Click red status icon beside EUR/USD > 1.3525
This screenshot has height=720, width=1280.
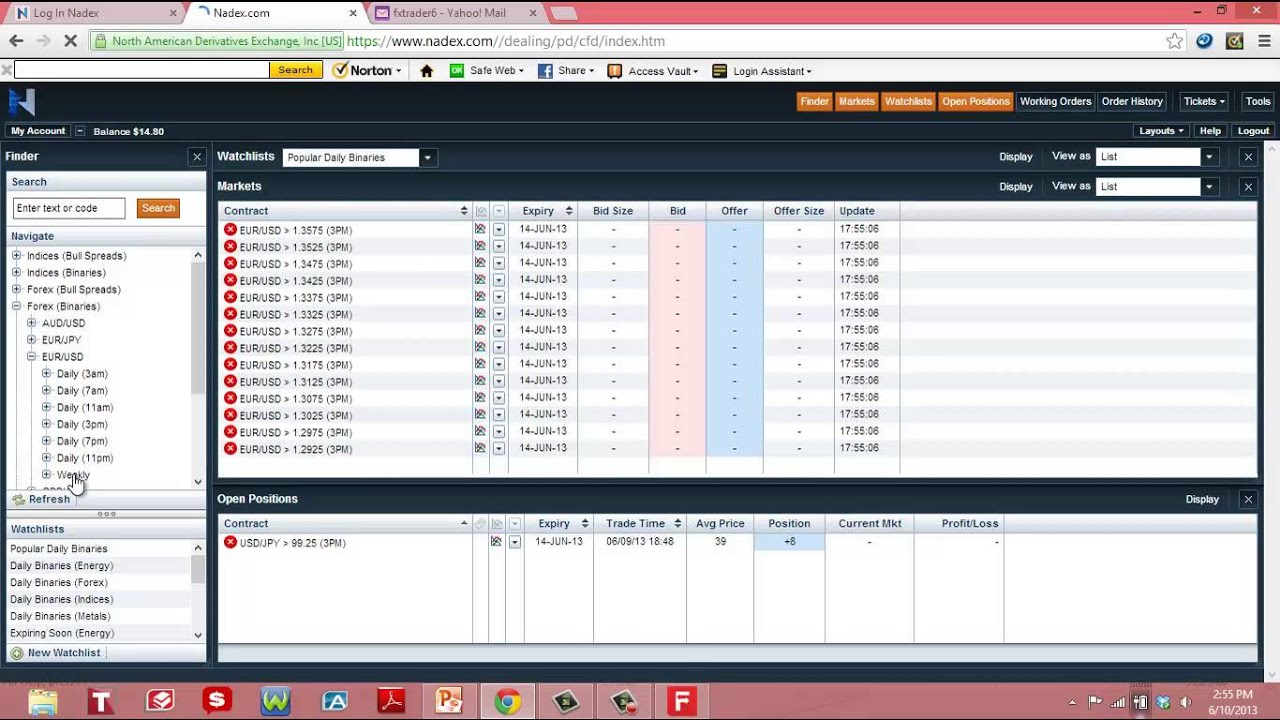pos(230,246)
